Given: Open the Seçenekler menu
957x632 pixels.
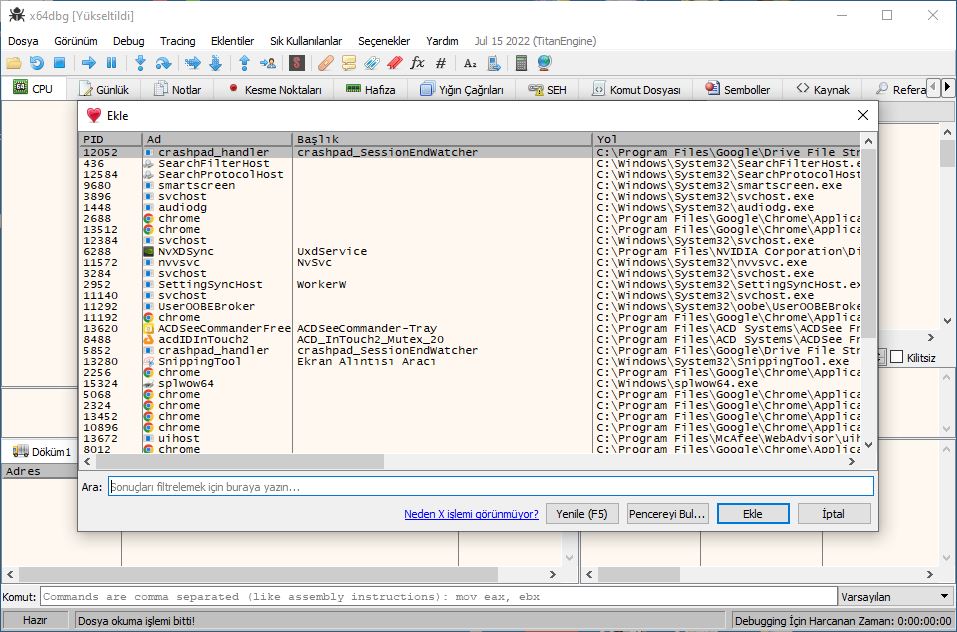Looking at the screenshot, I should tap(384, 41).
